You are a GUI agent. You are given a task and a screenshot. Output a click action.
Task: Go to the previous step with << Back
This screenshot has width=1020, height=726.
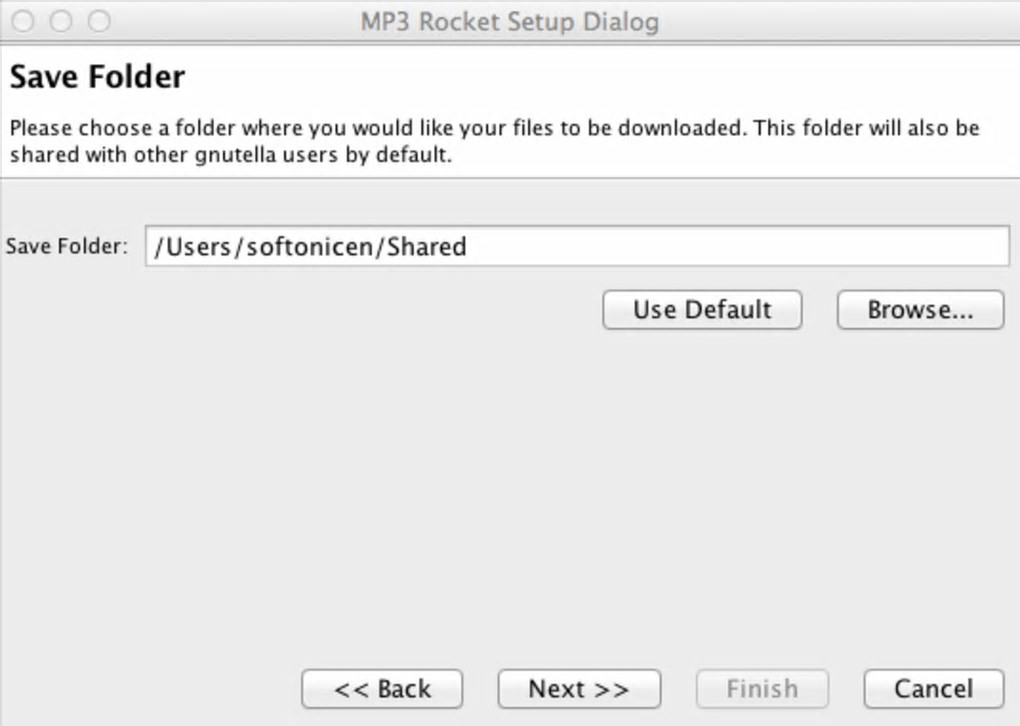click(x=382, y=689)
